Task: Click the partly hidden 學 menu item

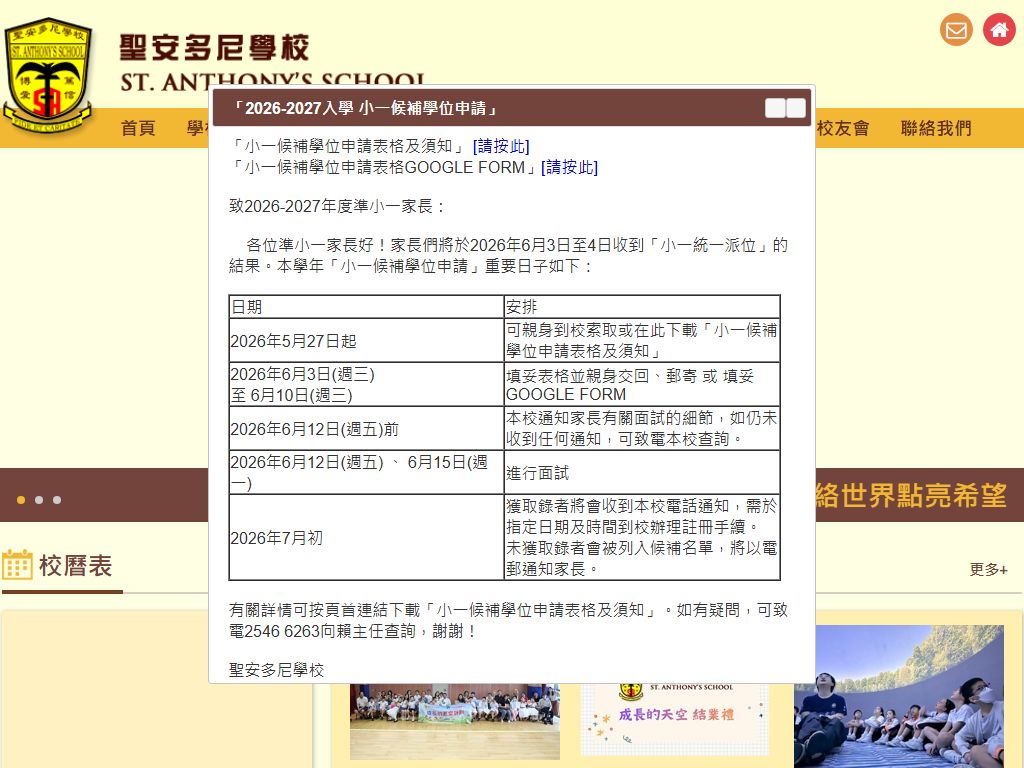Action: click(x=197, y=128)
